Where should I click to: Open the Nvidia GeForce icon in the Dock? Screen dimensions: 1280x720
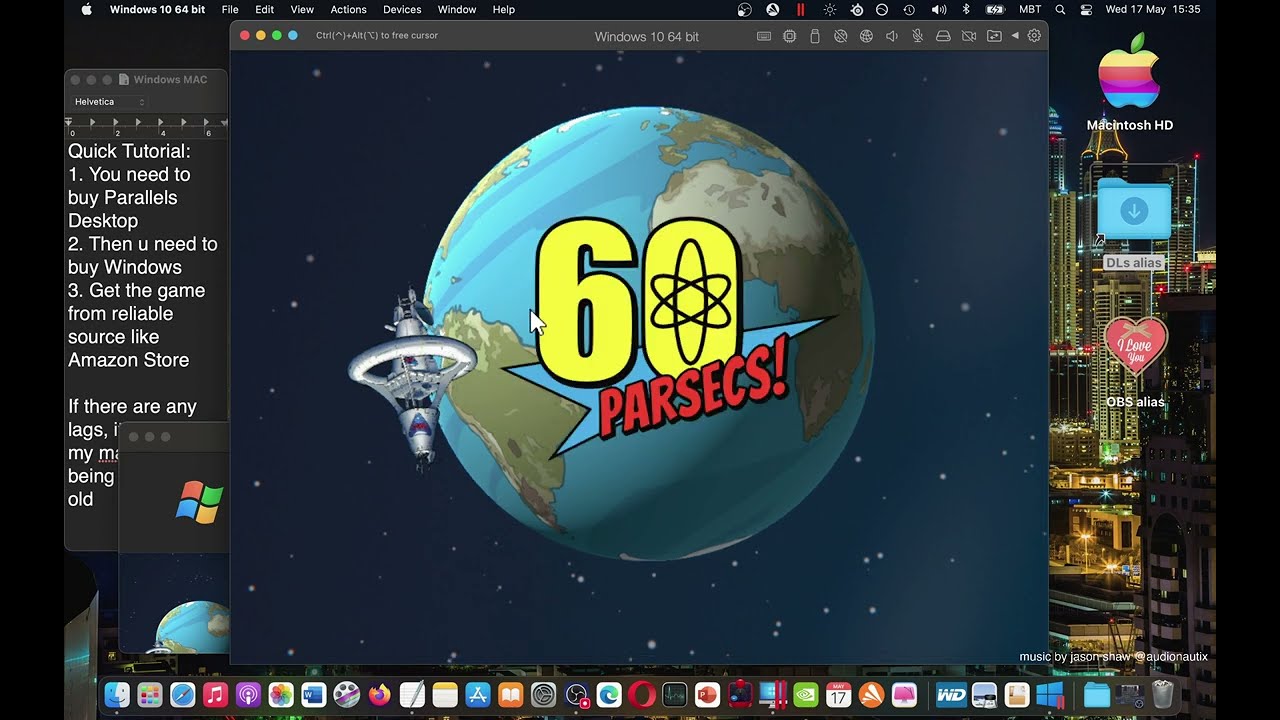(806, 694)
